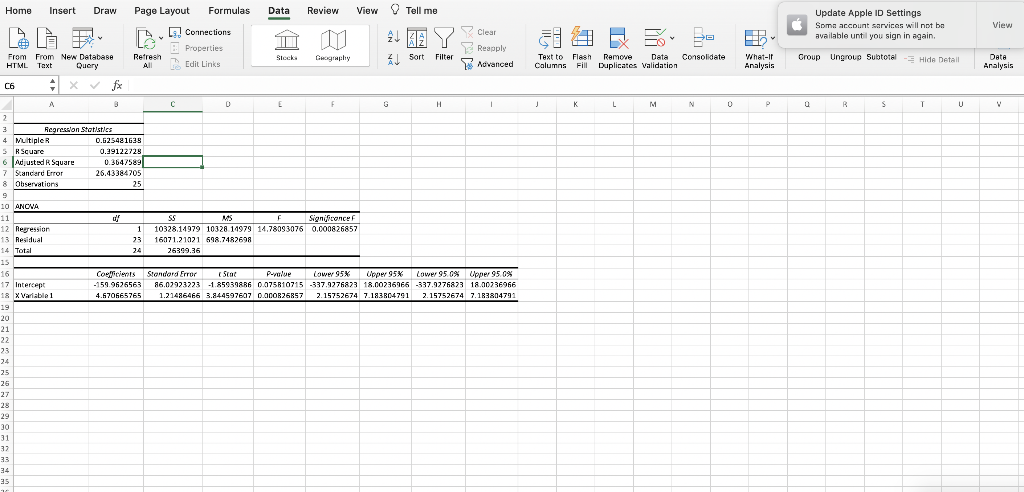Select the Geography data type
The width and height of the screenshot is (1024, 492).
(x=332, y=46)
